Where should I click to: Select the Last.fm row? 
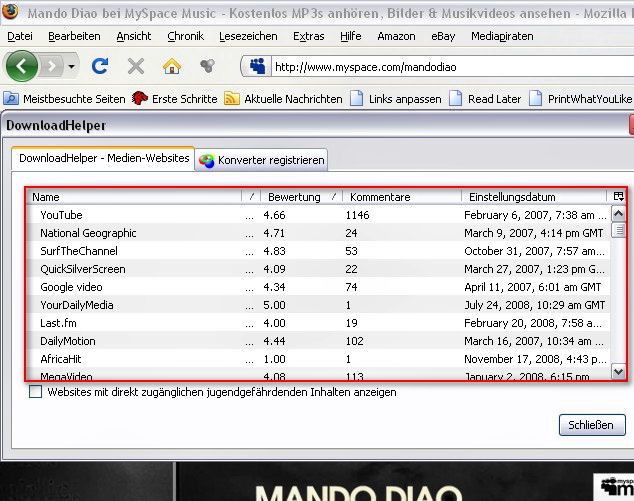[x=318, y=323]
